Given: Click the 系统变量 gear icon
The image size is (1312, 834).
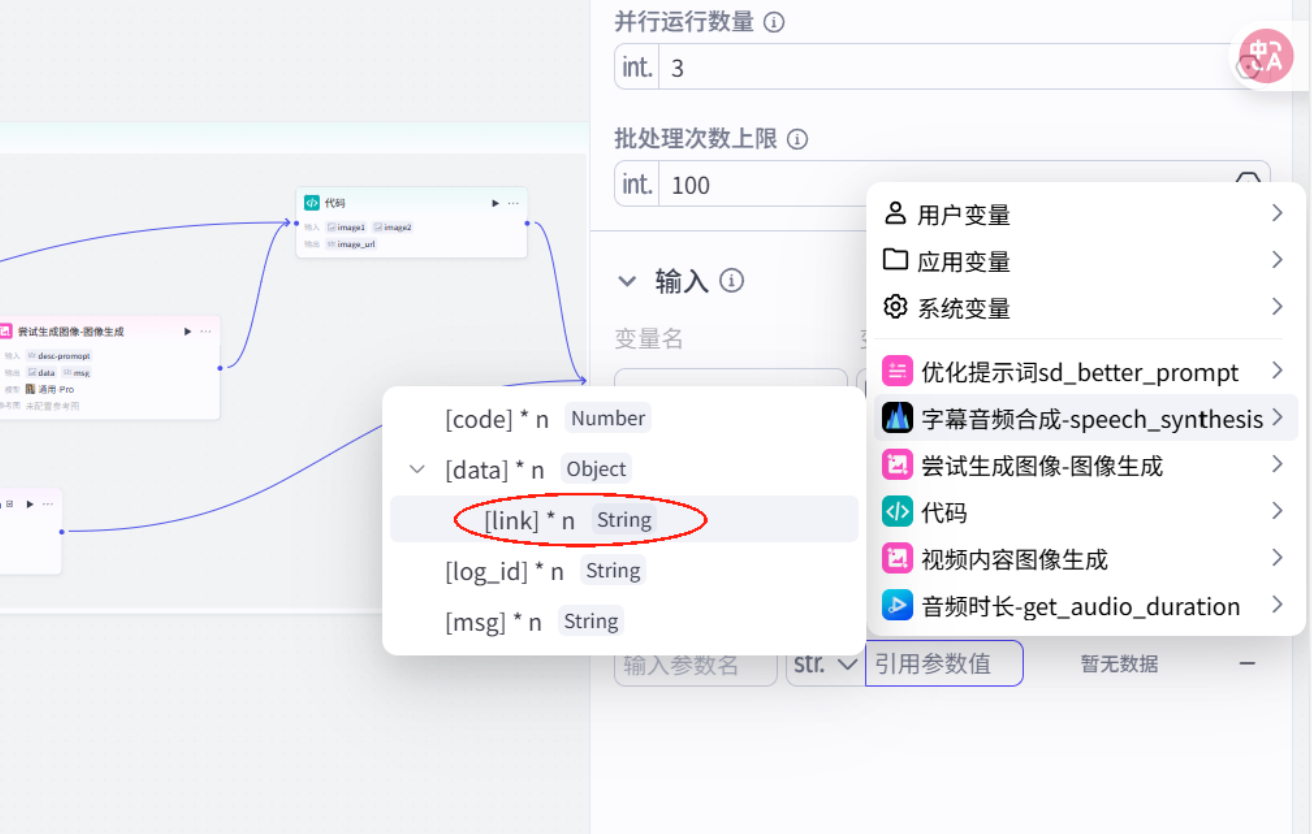Looking at the screenshot, I should point(895,307).
